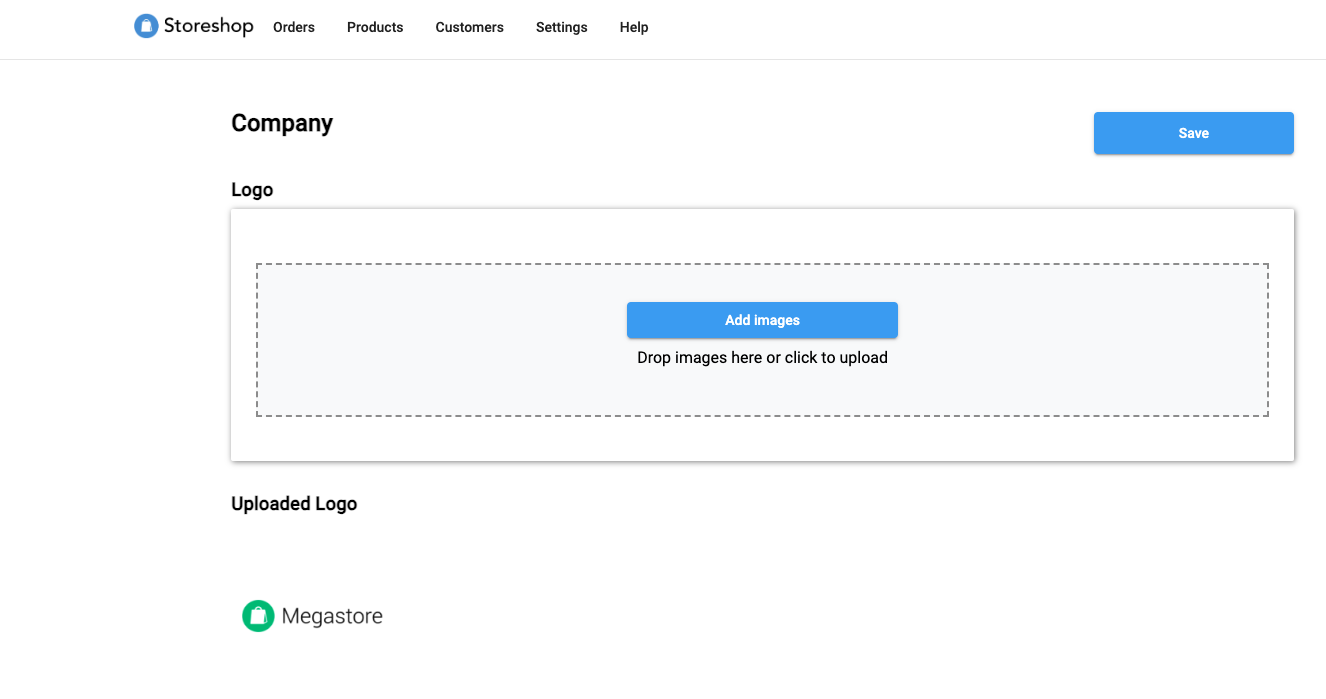1326x699 pixels.
Task: Save the company settings
Action: point(1193,133)
